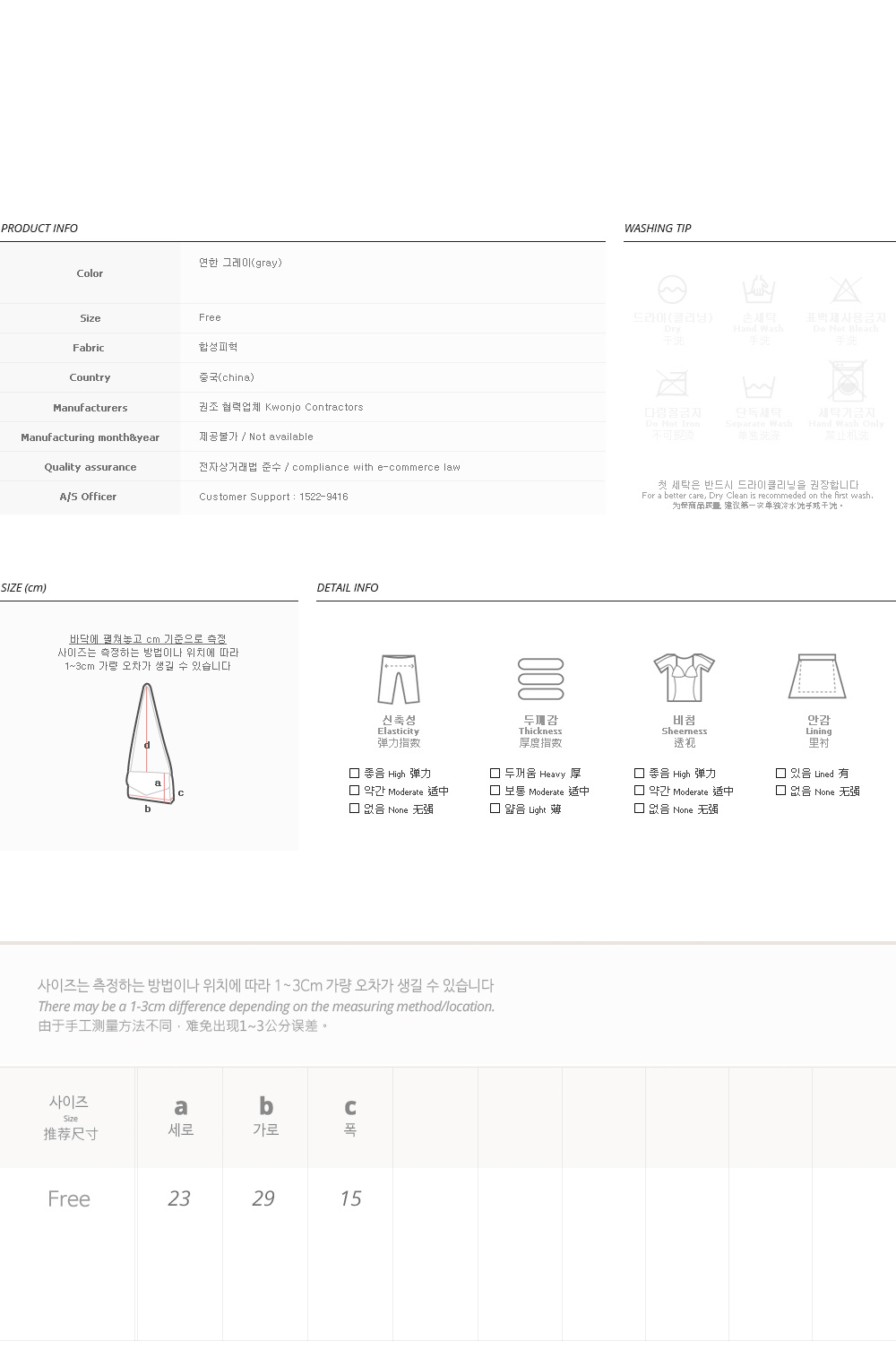Image resolution: width=896 pixels, height=1367 pixels.
Task: Click the faded Separate Wash icon
Action: (758, 386)
